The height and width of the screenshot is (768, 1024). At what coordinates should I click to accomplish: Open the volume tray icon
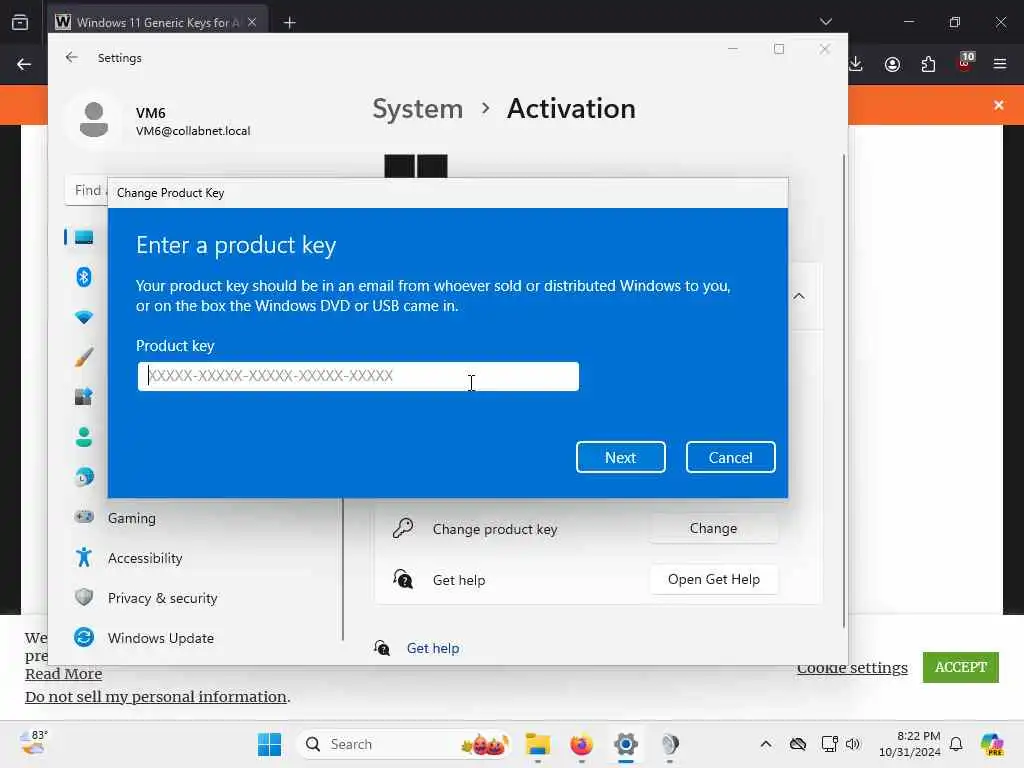tap(853, 744)
